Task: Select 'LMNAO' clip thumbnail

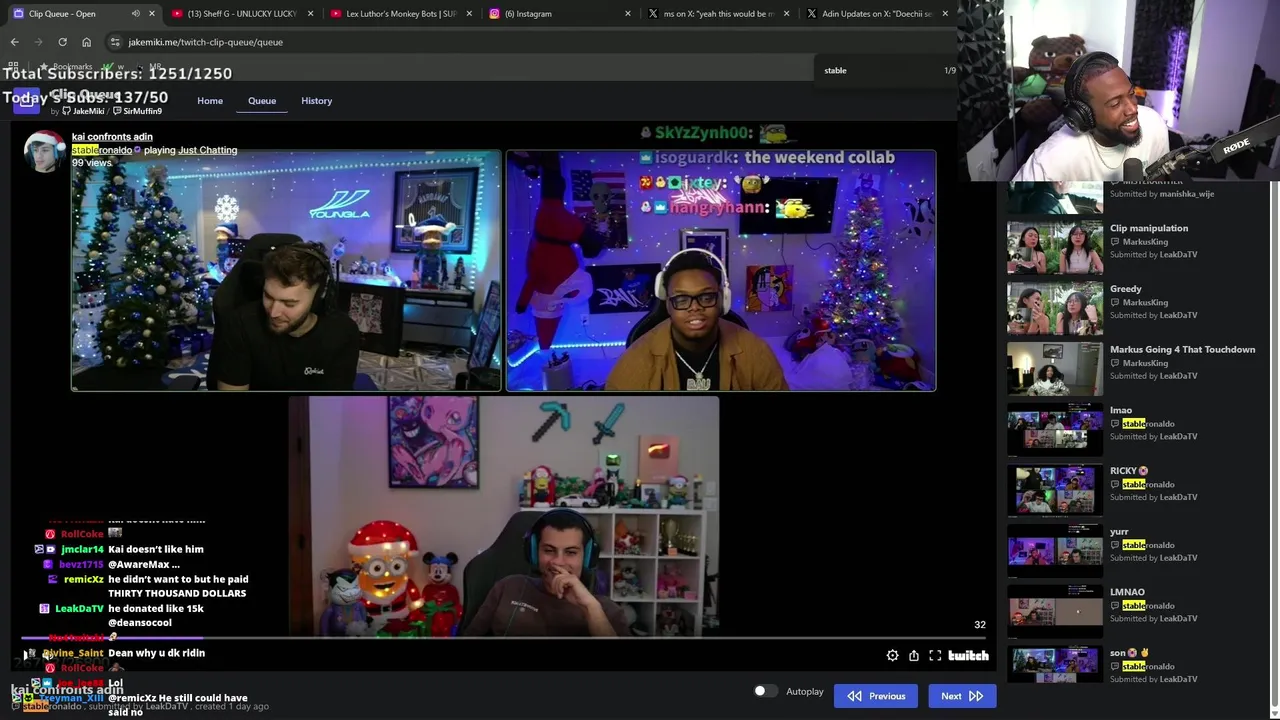Action: 1055,611
